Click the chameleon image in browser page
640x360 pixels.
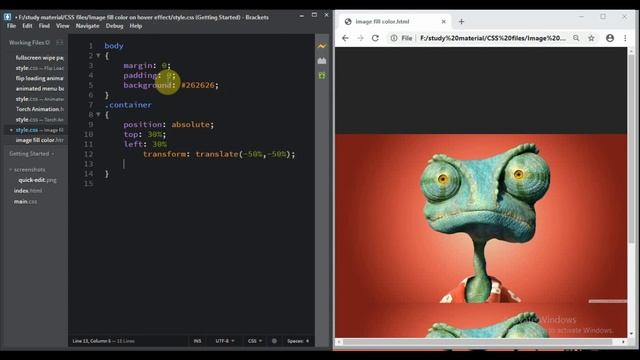pyautogui.click(x=481, y=218)
